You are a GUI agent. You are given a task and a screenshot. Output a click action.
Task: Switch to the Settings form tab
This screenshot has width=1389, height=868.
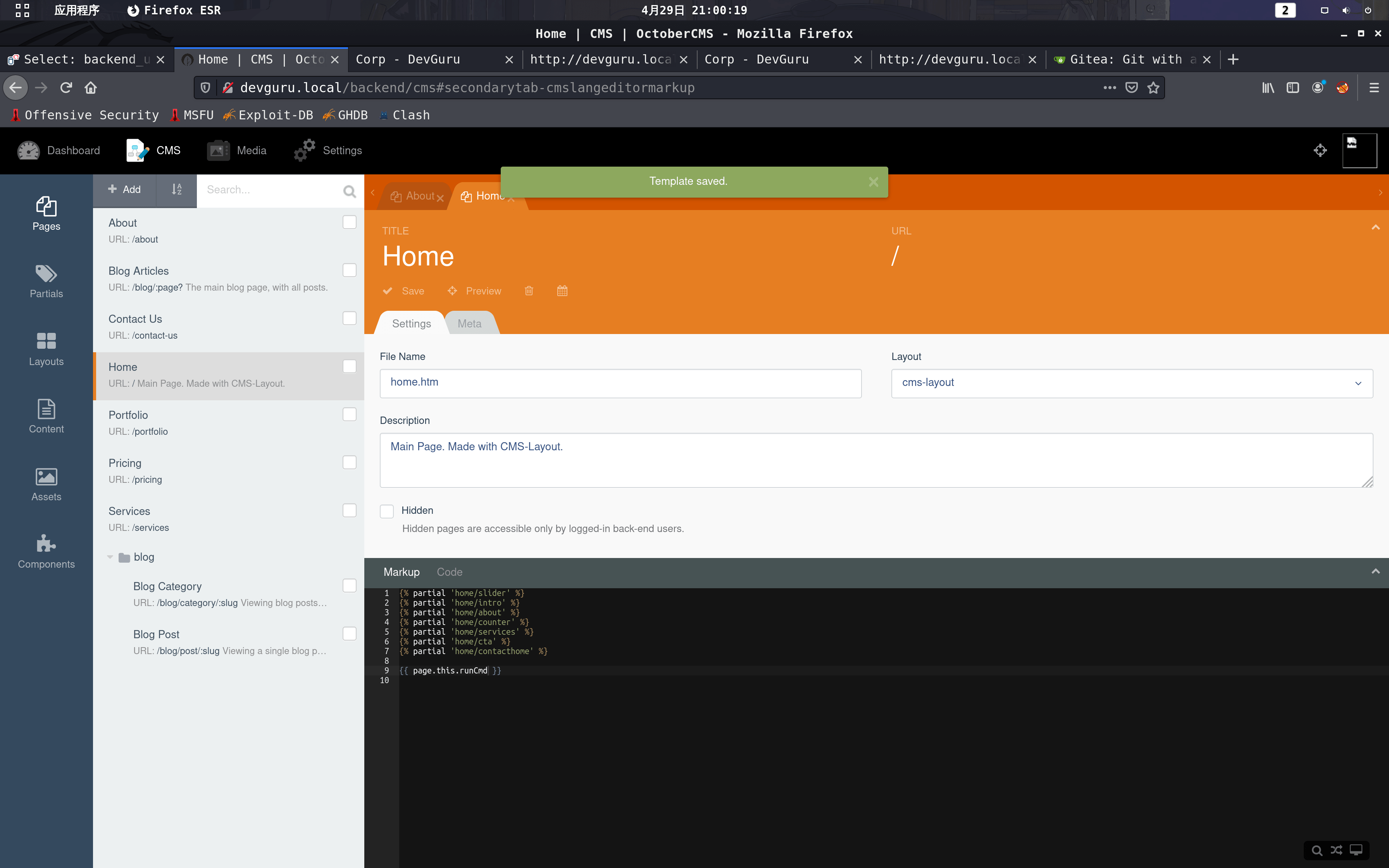point(412,324)
